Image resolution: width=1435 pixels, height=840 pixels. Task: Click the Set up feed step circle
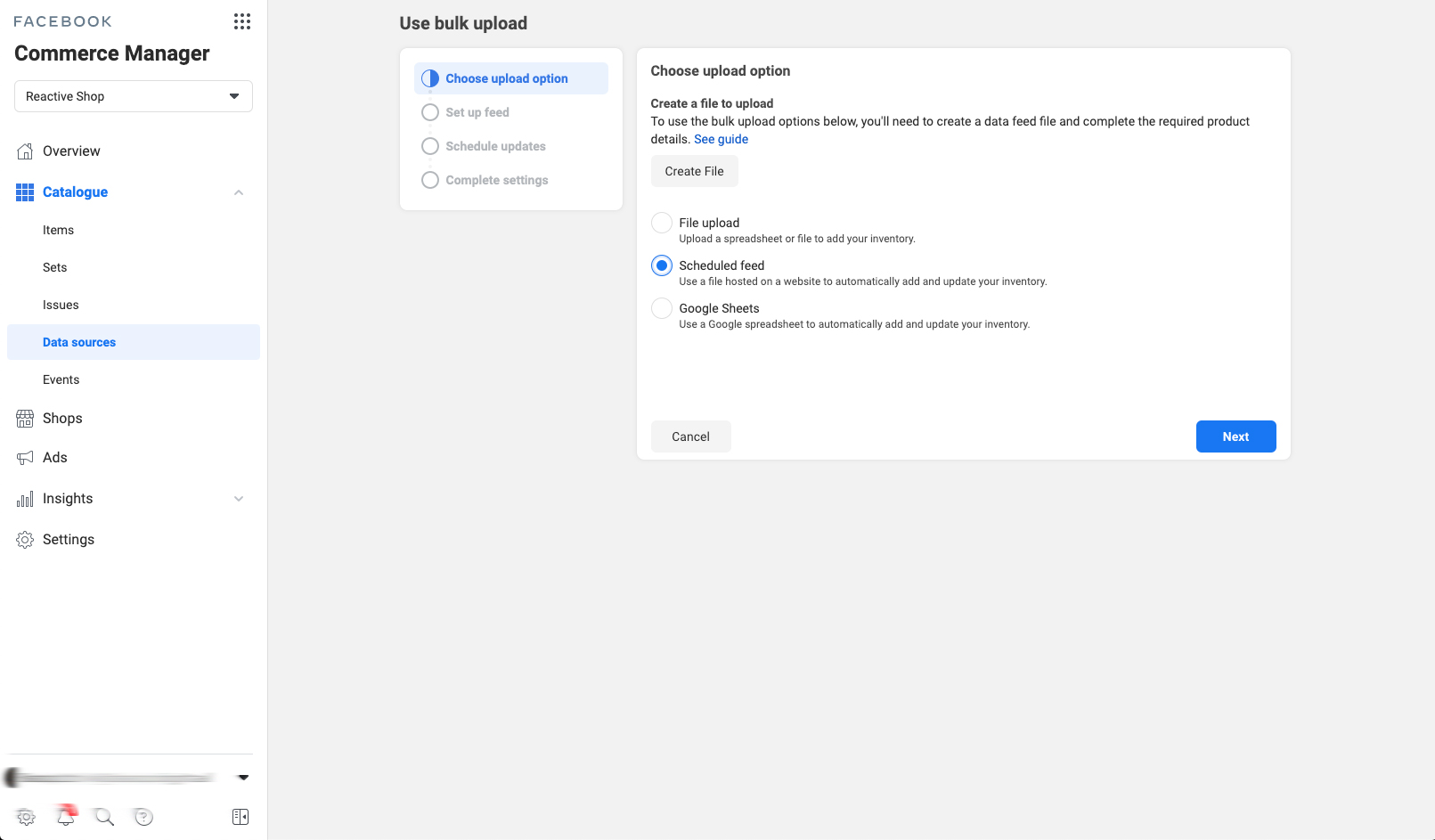(430, 112)
